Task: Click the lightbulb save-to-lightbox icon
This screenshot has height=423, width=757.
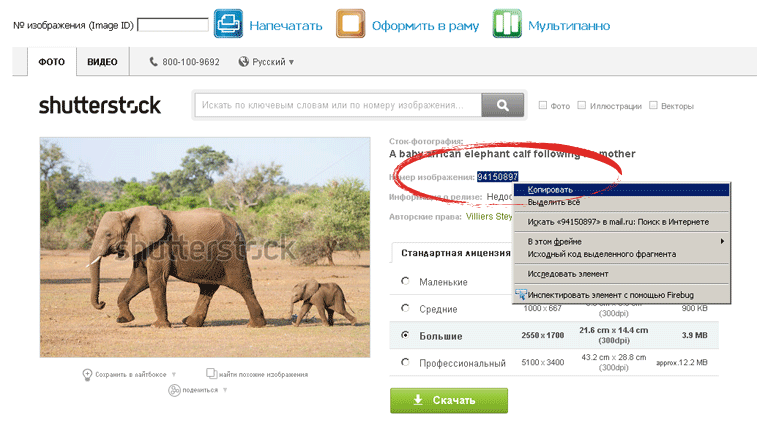Action: point(88,374)
